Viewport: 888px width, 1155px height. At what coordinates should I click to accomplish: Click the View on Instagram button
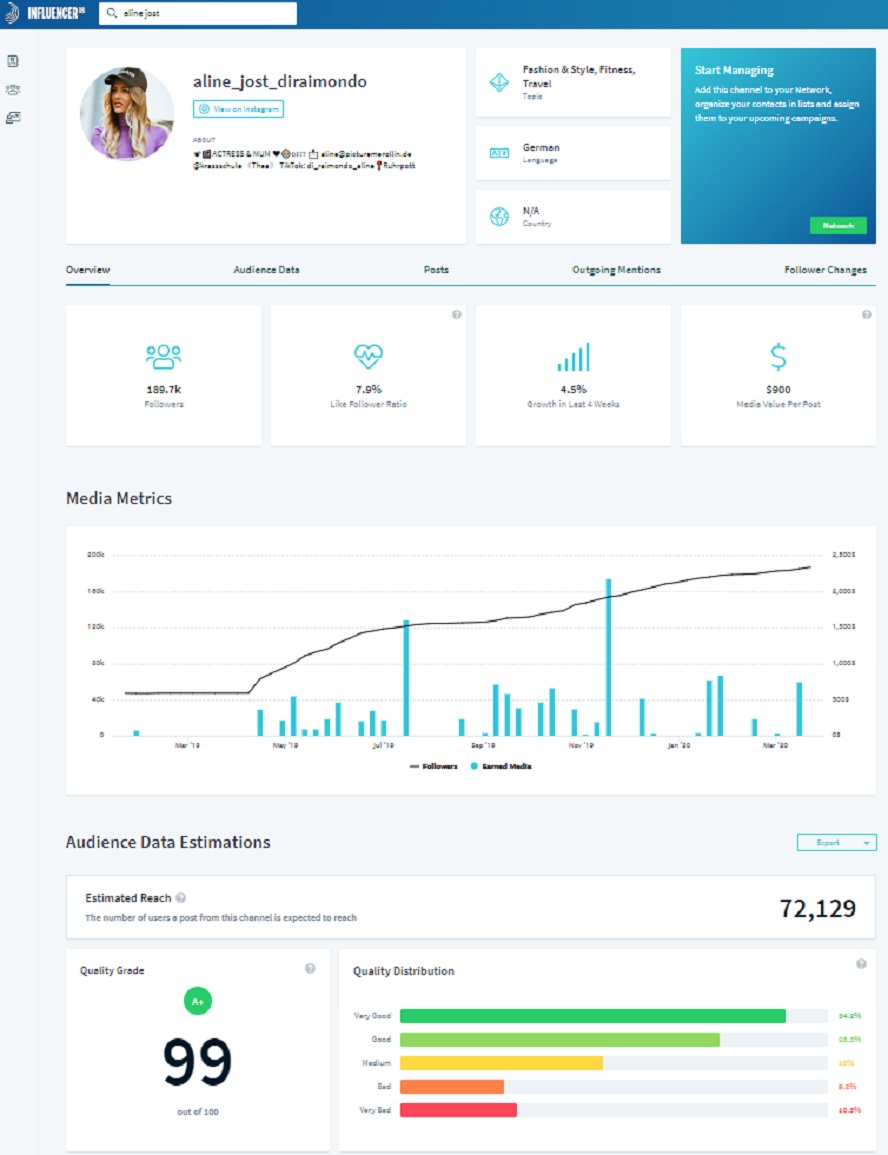pyautogui.click(x=239, y=109)
